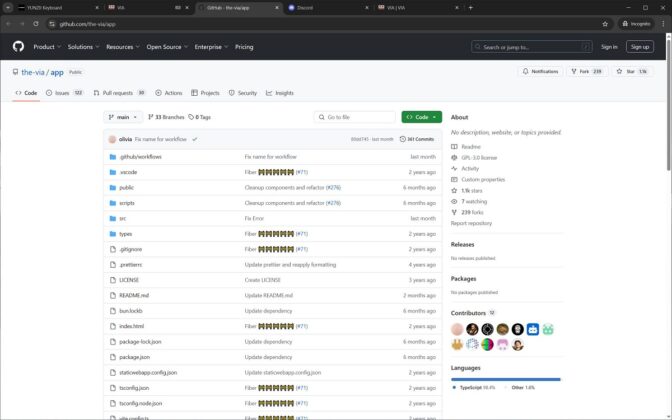Switch to the Pull requests tab
The height and width of the screenshot is (420, 672).
[119, 93]
